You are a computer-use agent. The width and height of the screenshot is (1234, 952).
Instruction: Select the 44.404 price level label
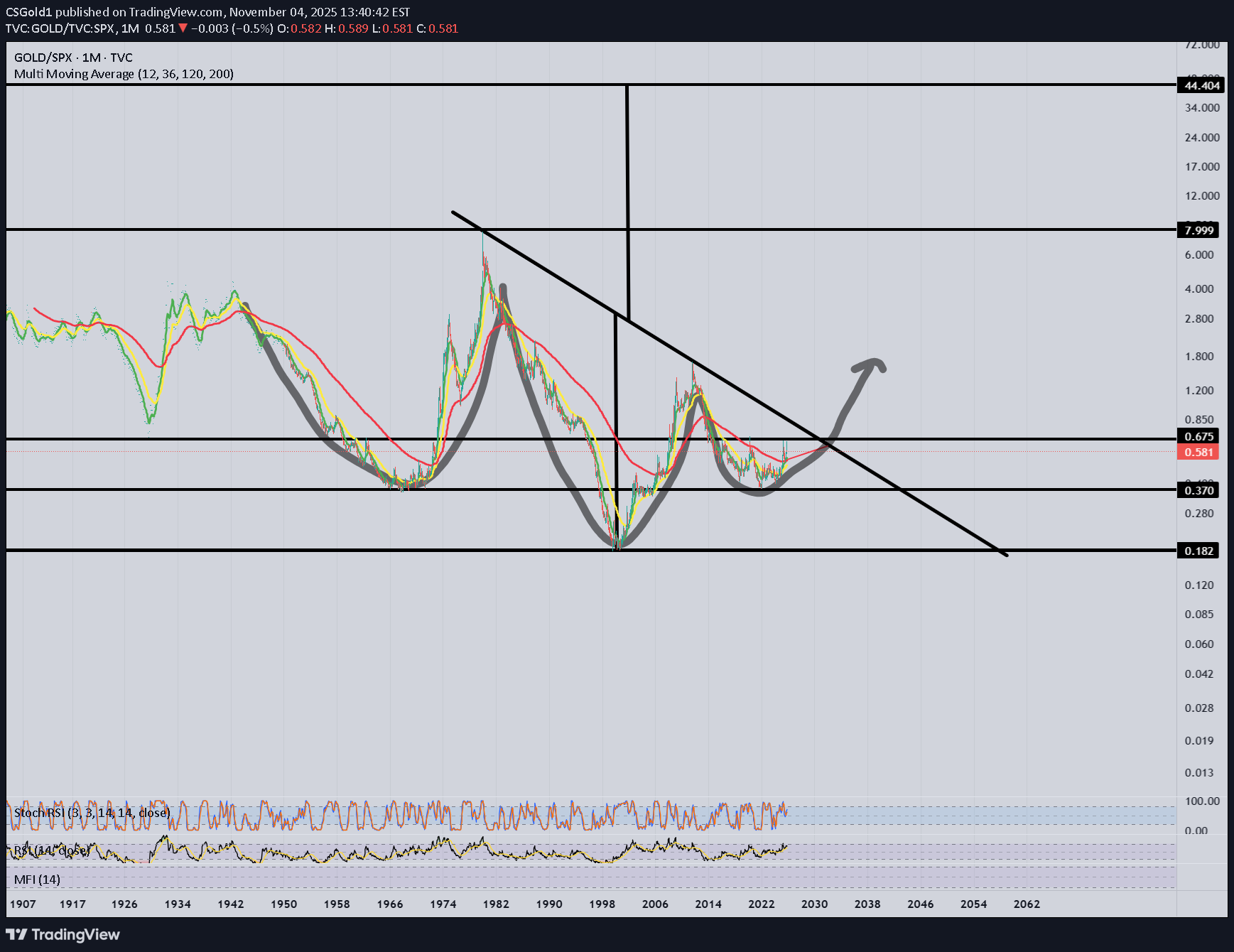click(1200, 86)
